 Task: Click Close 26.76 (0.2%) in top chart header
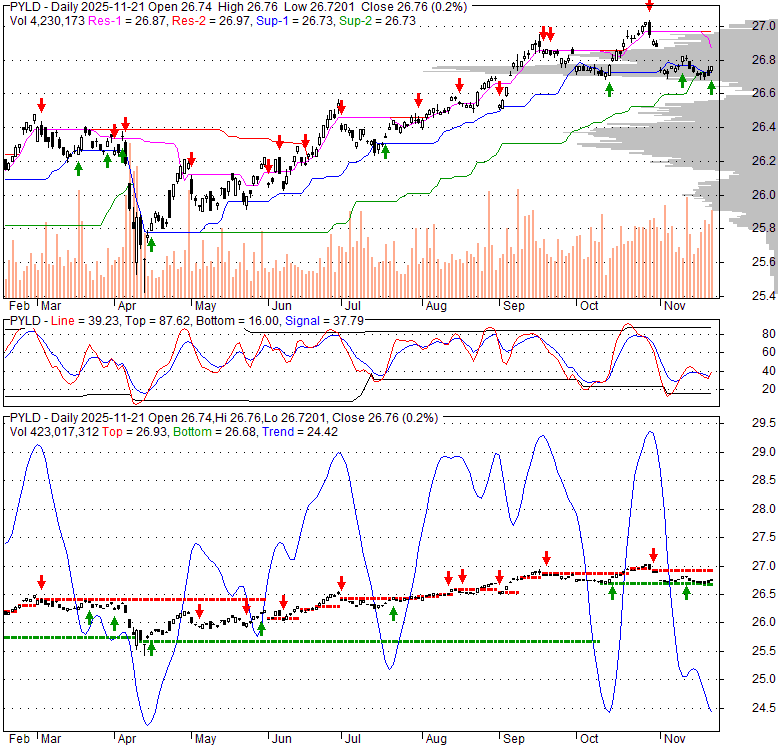[414, 7]
